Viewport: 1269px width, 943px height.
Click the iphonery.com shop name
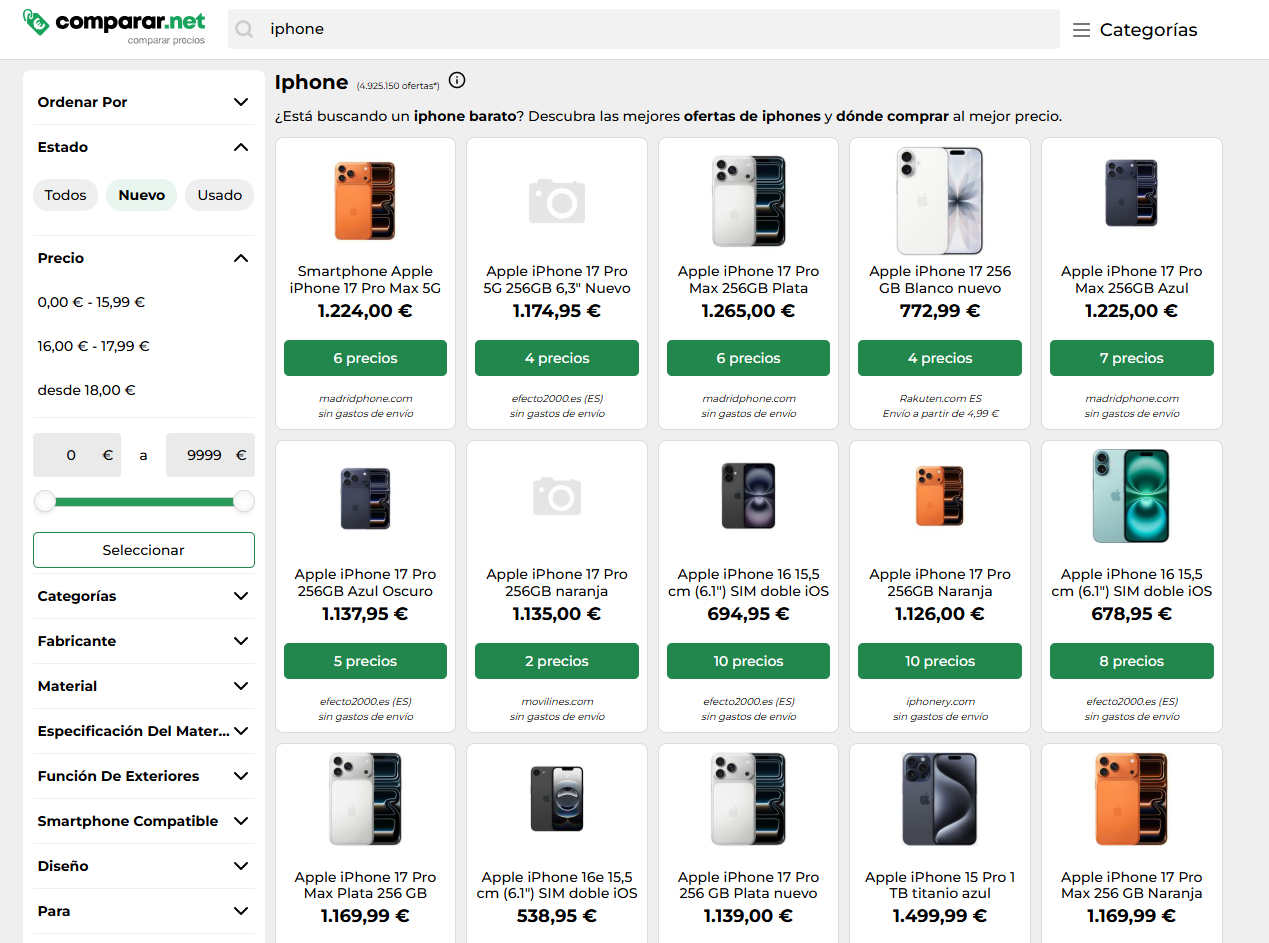tap(940, 701)
